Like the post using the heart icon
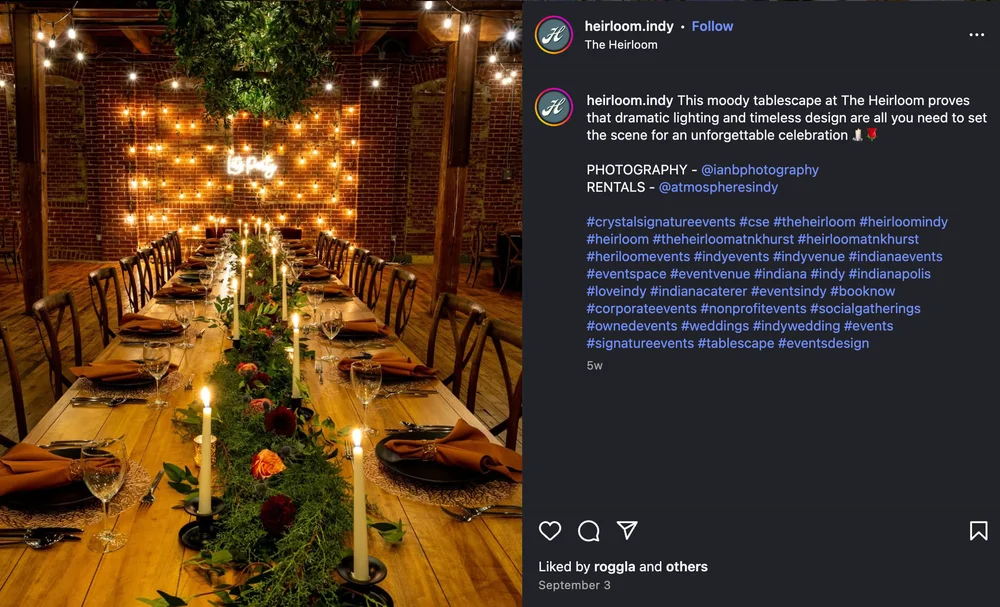The image size is (1000, 607). (549, 531)
